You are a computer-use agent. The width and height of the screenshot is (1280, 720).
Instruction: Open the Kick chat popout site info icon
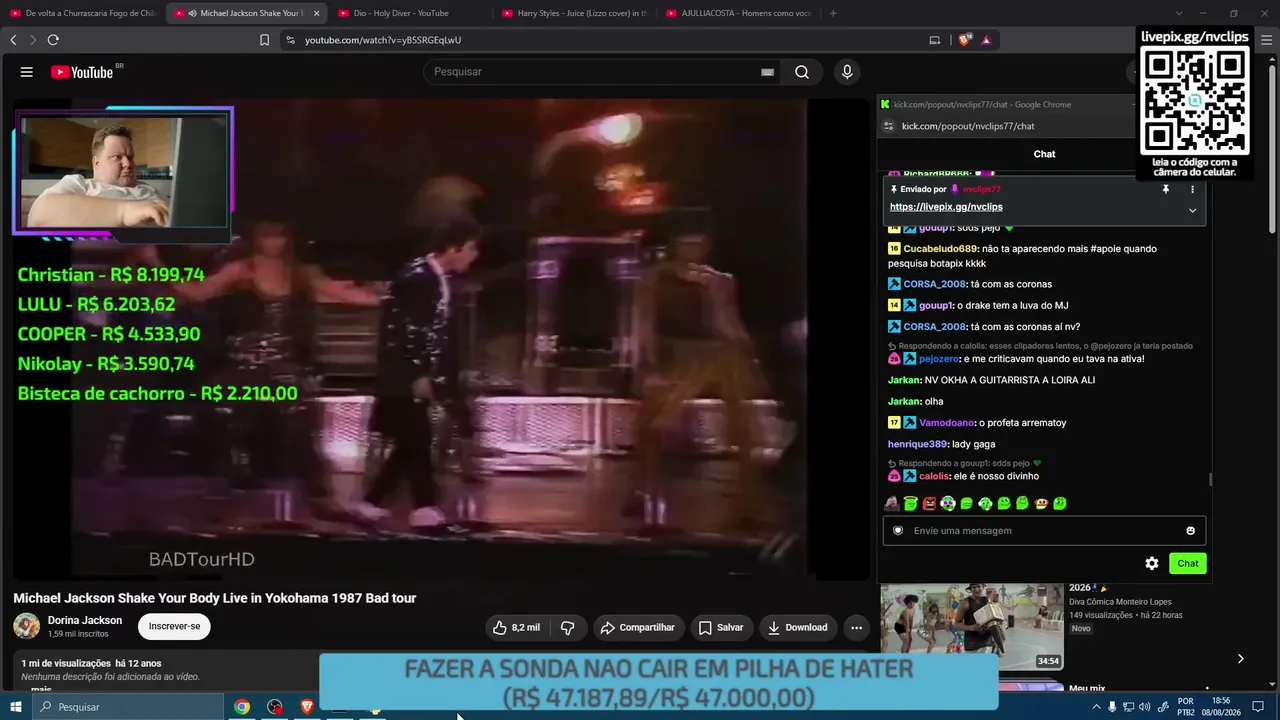pos(888,126)
